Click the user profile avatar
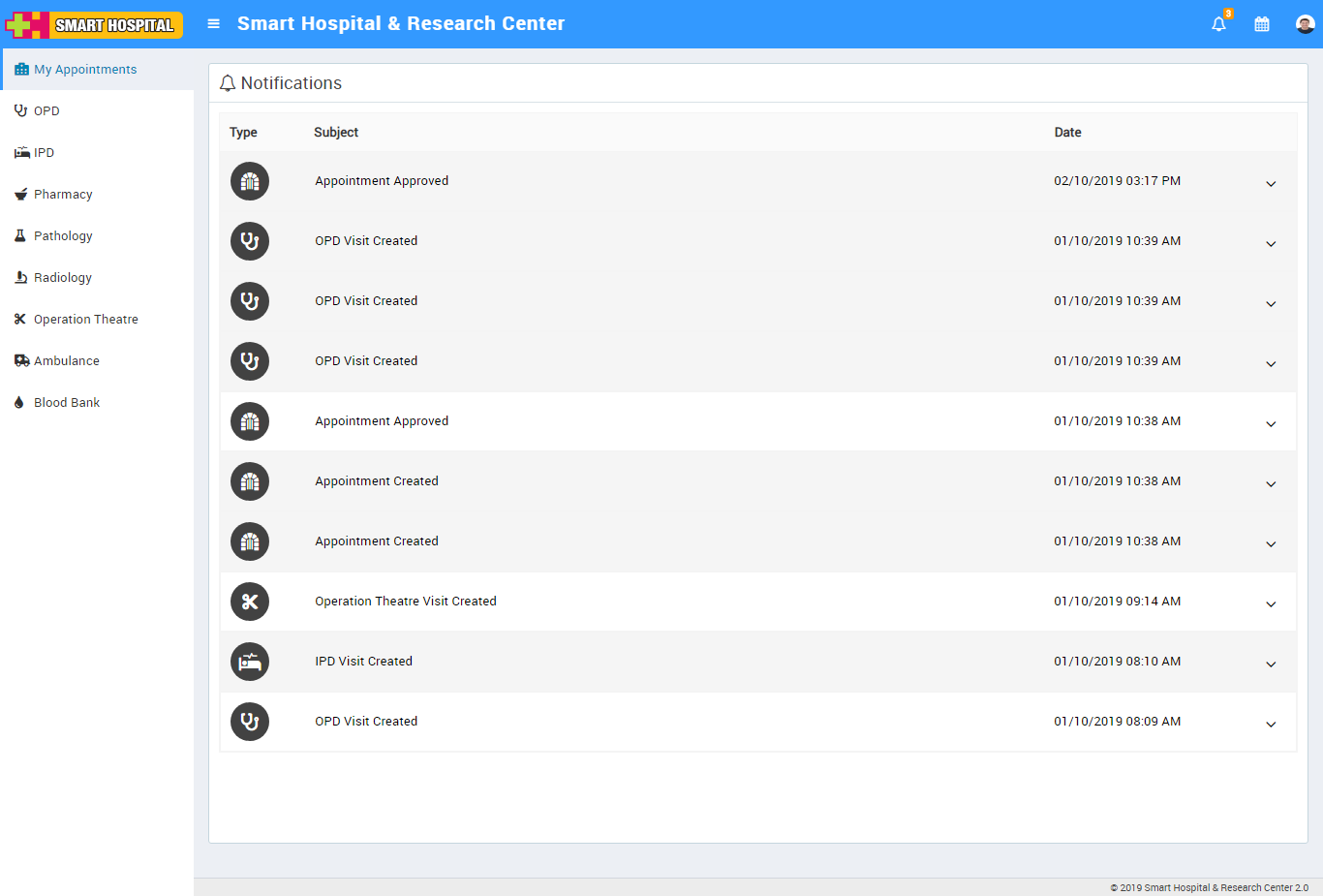This screenshot has width=1323, height=896. click(1305, 24)
